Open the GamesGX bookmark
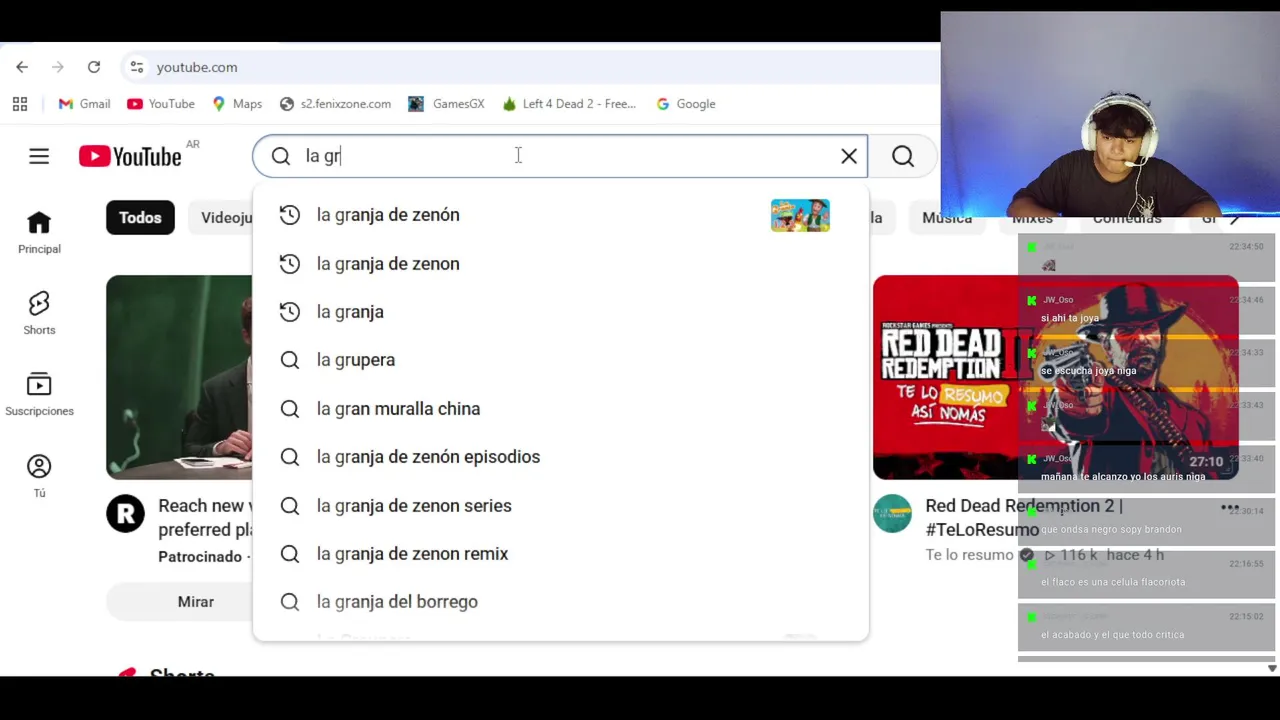 pos(446,104)
